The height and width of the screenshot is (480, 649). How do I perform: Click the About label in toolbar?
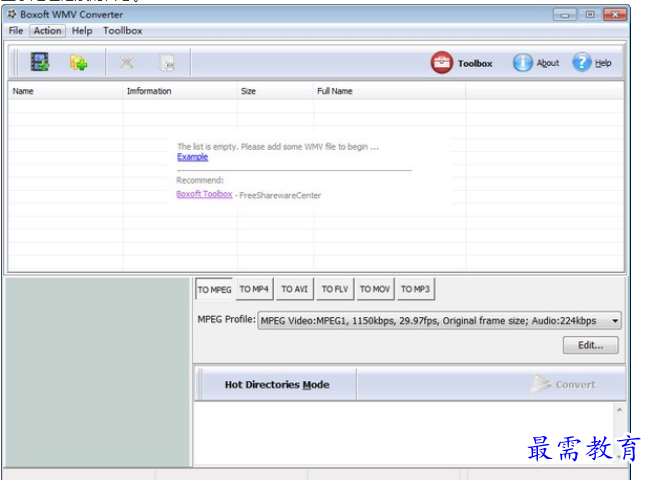[548, 63]
